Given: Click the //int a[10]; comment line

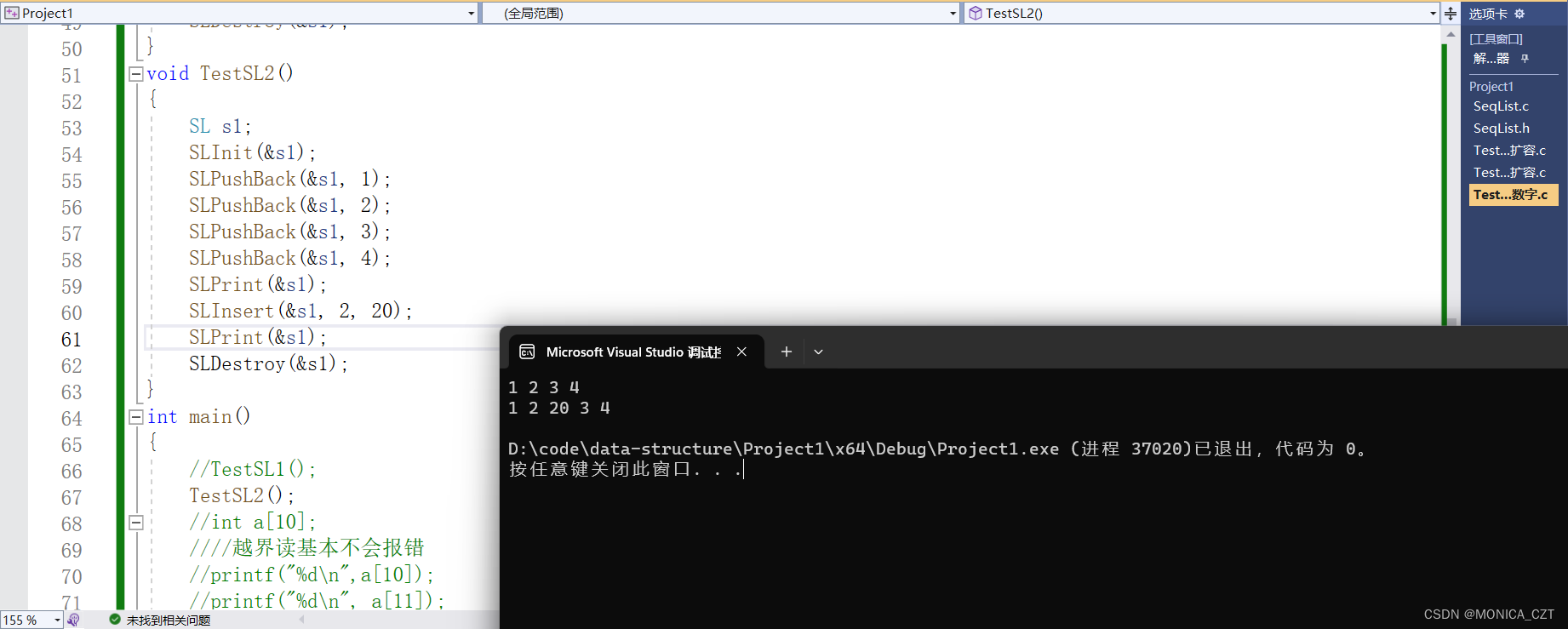Looking at the screenshot, I should [x=252, y=522].
